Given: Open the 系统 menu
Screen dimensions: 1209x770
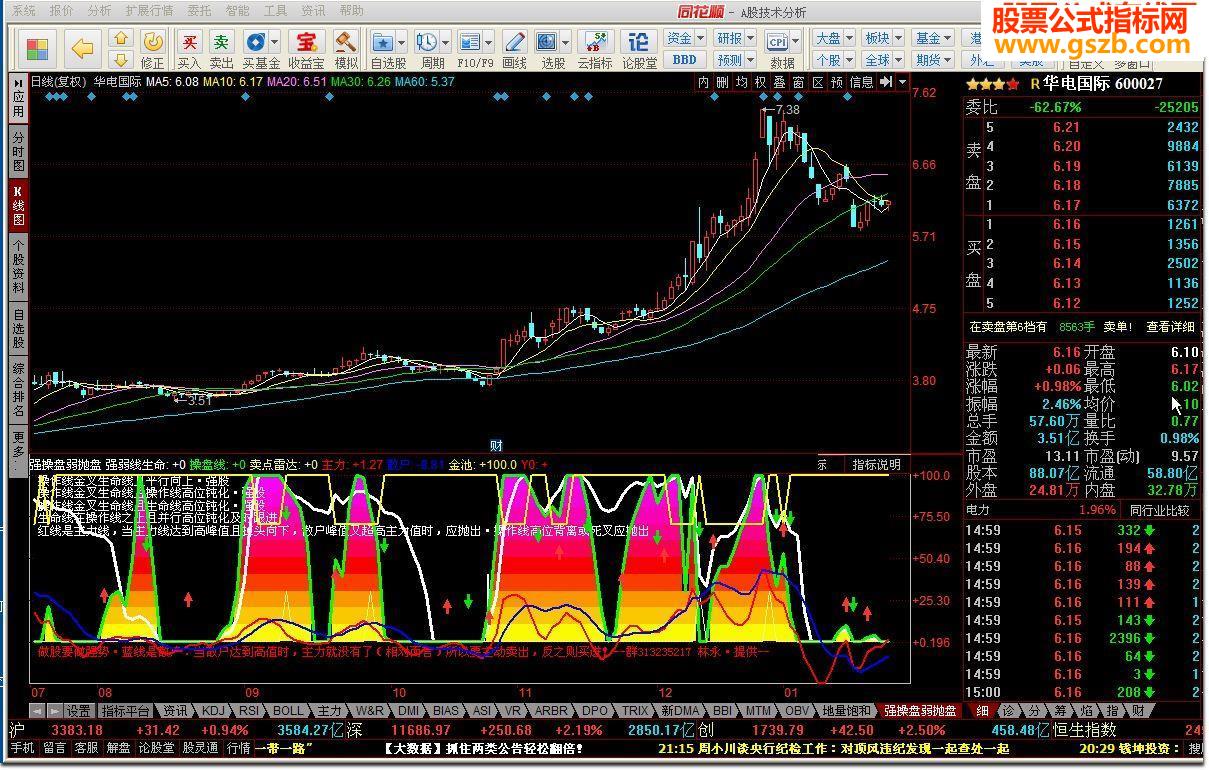Looking at the screenshot, I should point(23,11).
